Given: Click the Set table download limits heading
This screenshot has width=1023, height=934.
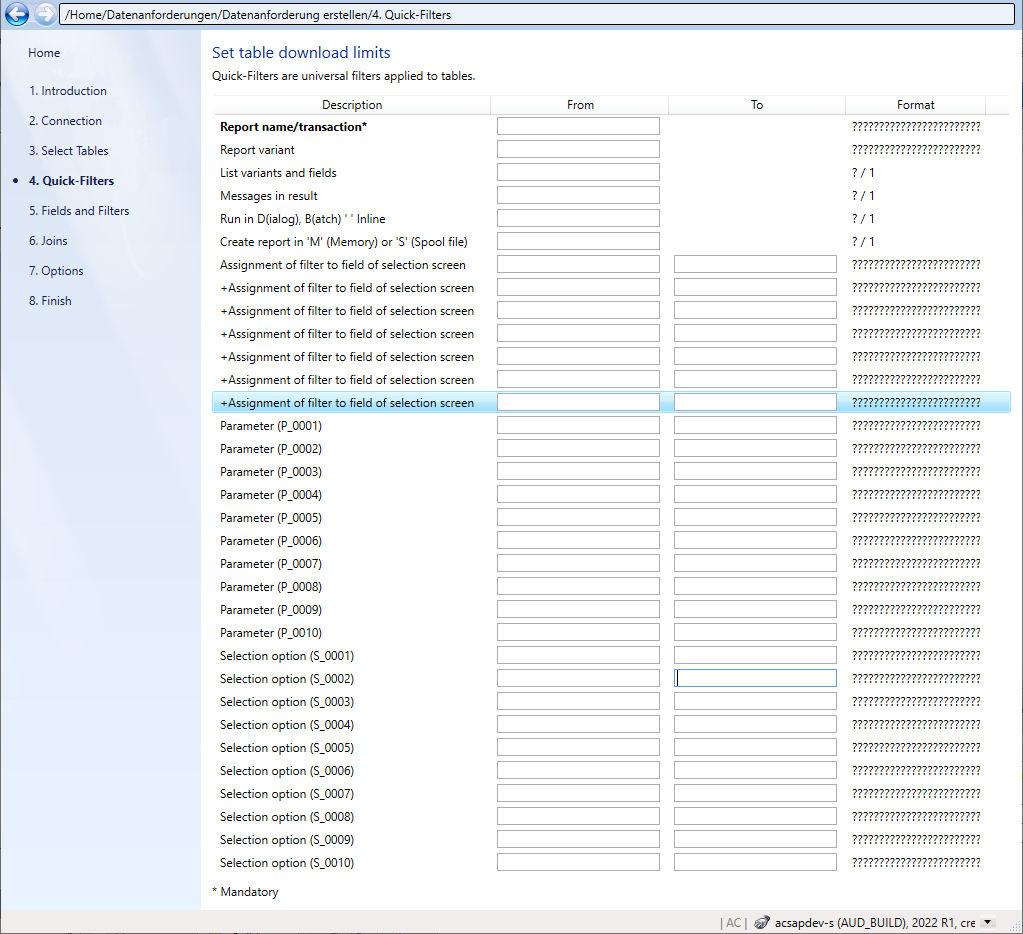Looking at the screenshot, I should [301, 52].
